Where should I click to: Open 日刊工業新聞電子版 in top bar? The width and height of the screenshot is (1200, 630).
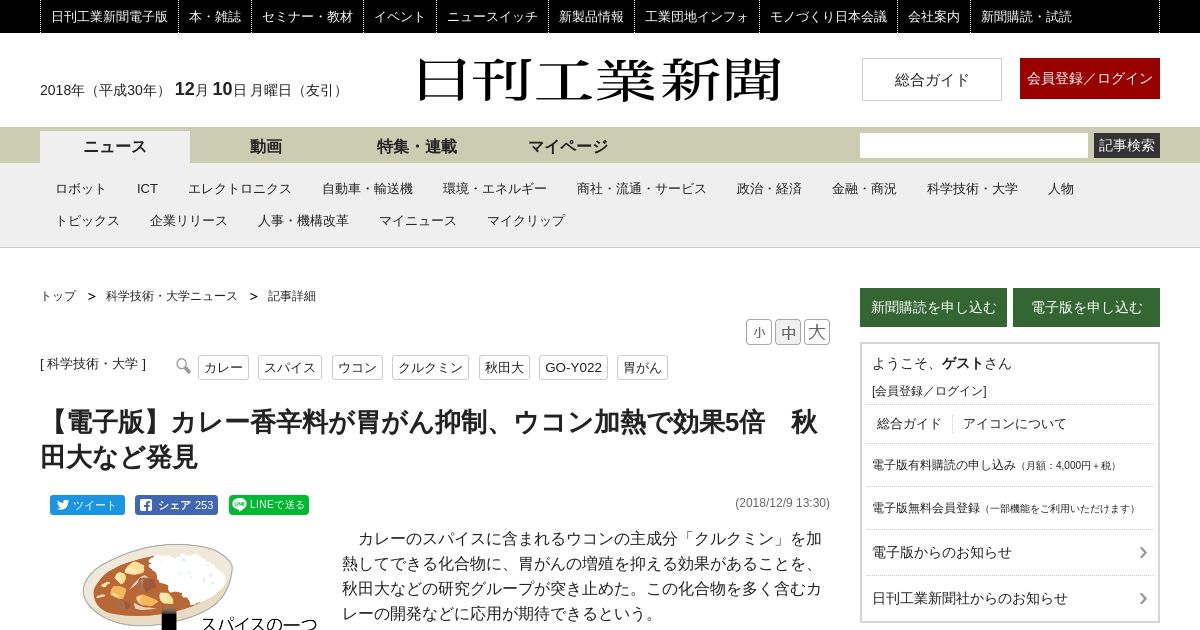click(x=110, y=16)
